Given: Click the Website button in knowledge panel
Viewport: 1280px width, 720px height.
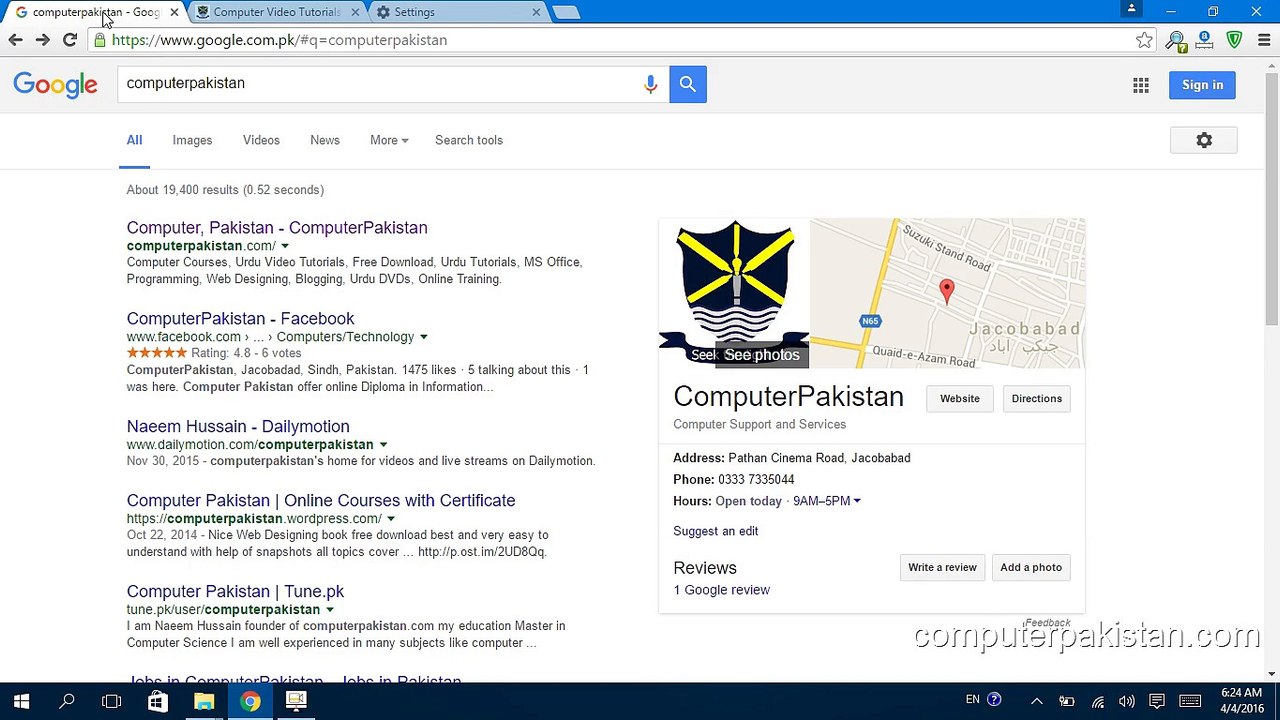Looking at the screenshot, I should (x=960, y=399).
